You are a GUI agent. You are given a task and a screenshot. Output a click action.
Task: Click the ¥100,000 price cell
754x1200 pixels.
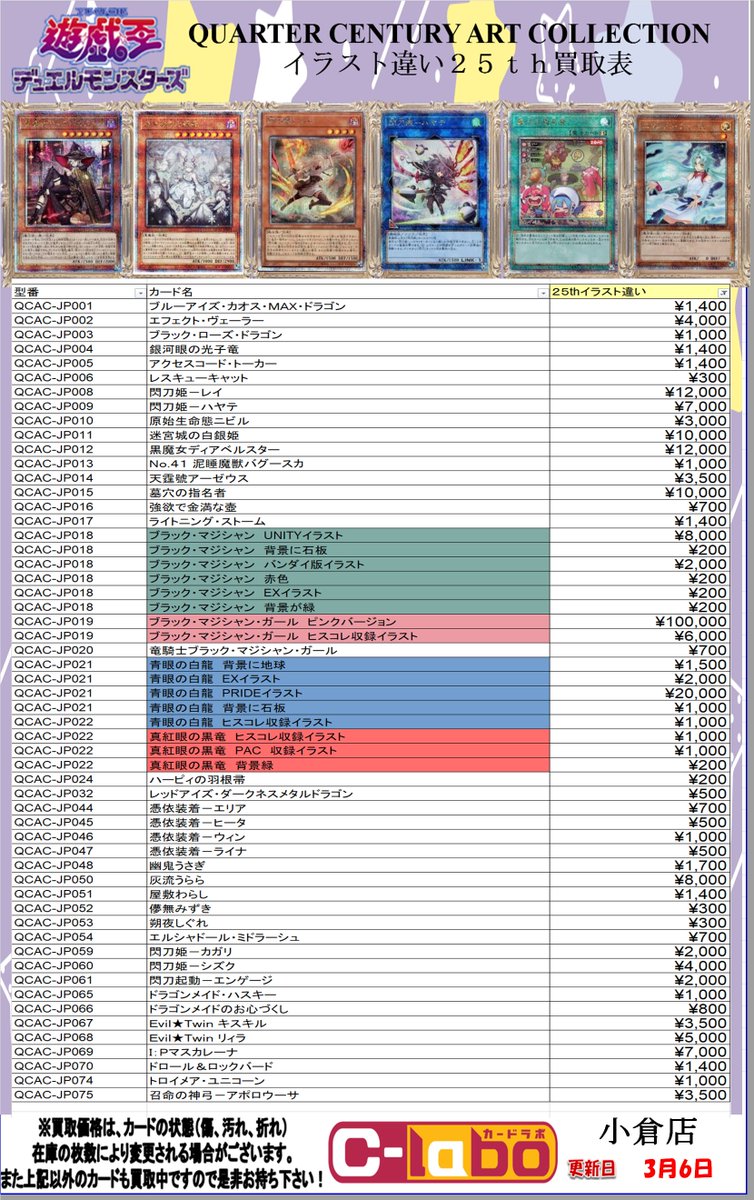click(x=640, y=623)
